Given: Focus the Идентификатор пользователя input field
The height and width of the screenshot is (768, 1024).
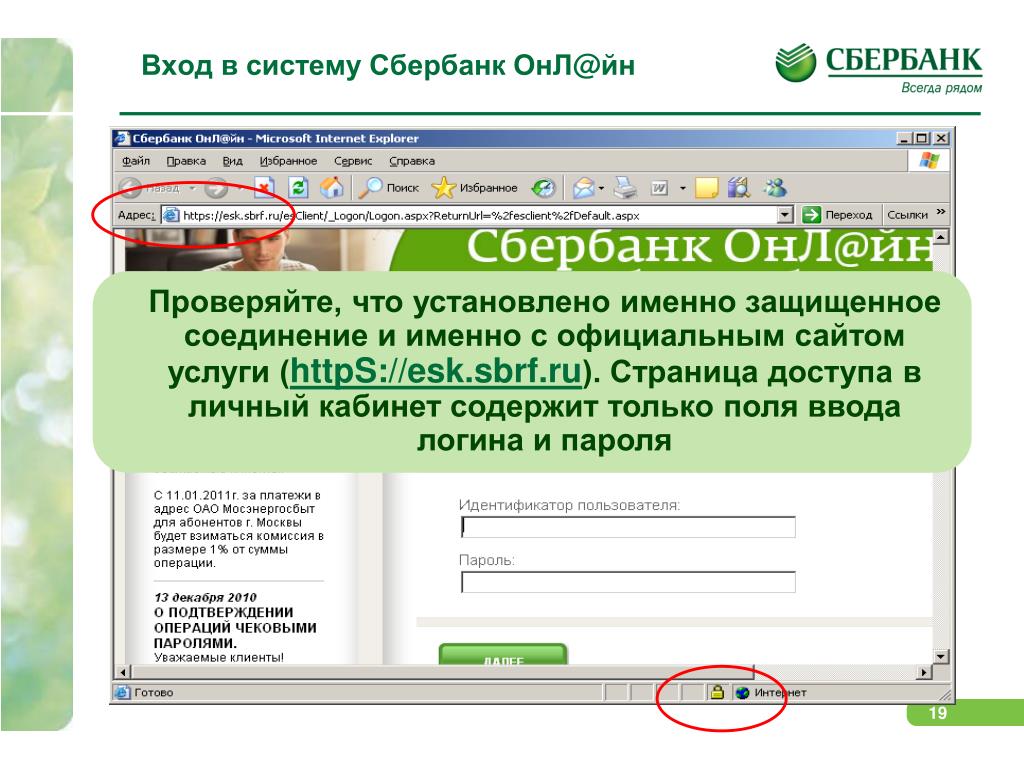Looking at the screenshot, I should pos(628,526).
